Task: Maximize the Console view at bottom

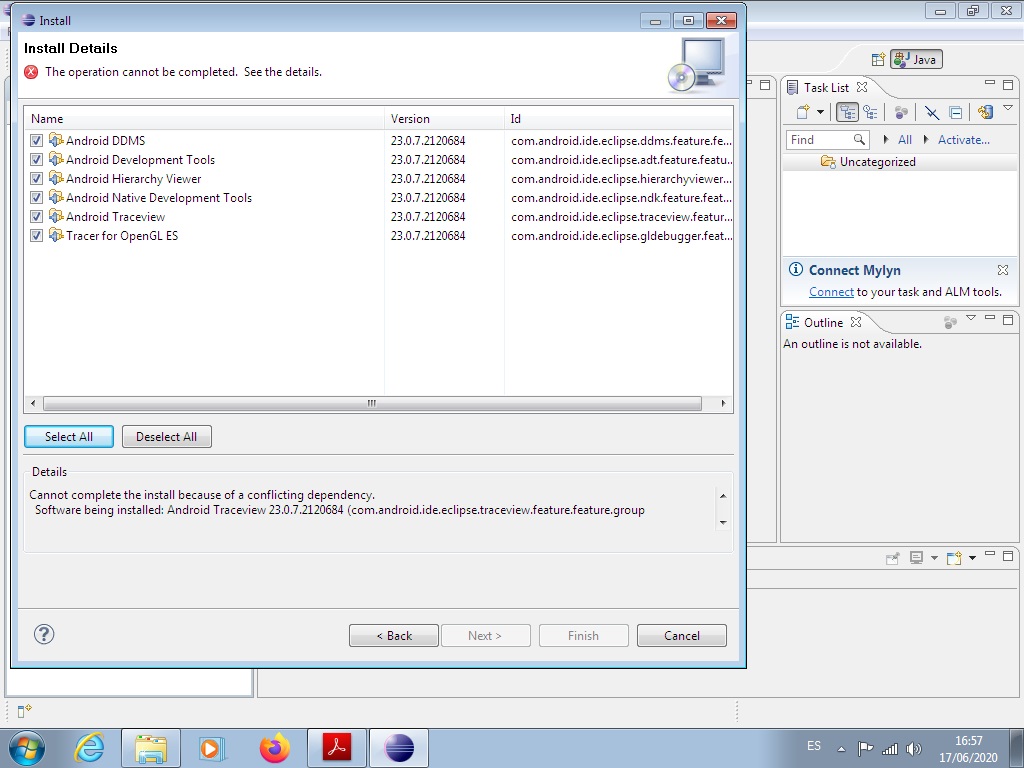Action: click(1008, 556)
